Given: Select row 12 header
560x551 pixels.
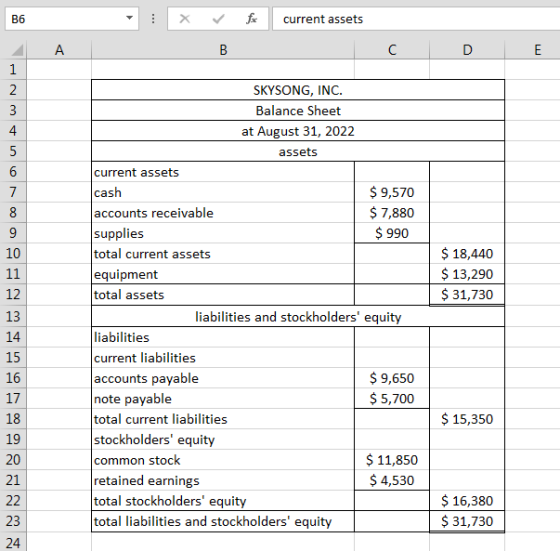Looking at the screenshot, I should 13,295.
